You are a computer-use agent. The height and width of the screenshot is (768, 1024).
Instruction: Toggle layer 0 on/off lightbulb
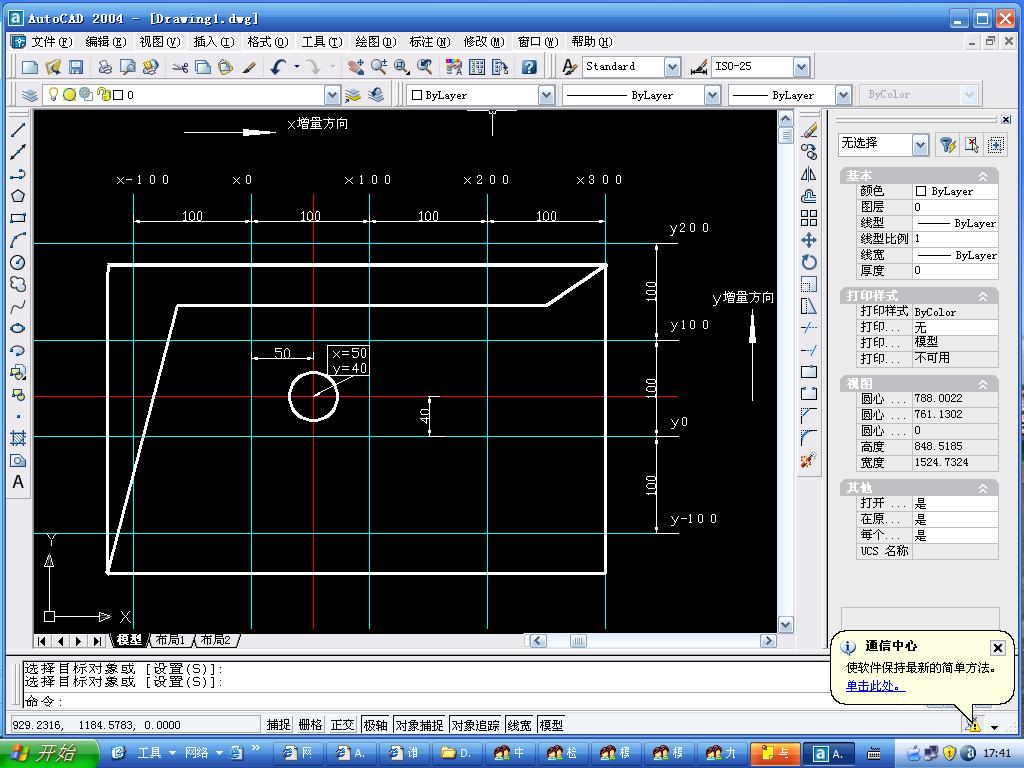(54, 95)
